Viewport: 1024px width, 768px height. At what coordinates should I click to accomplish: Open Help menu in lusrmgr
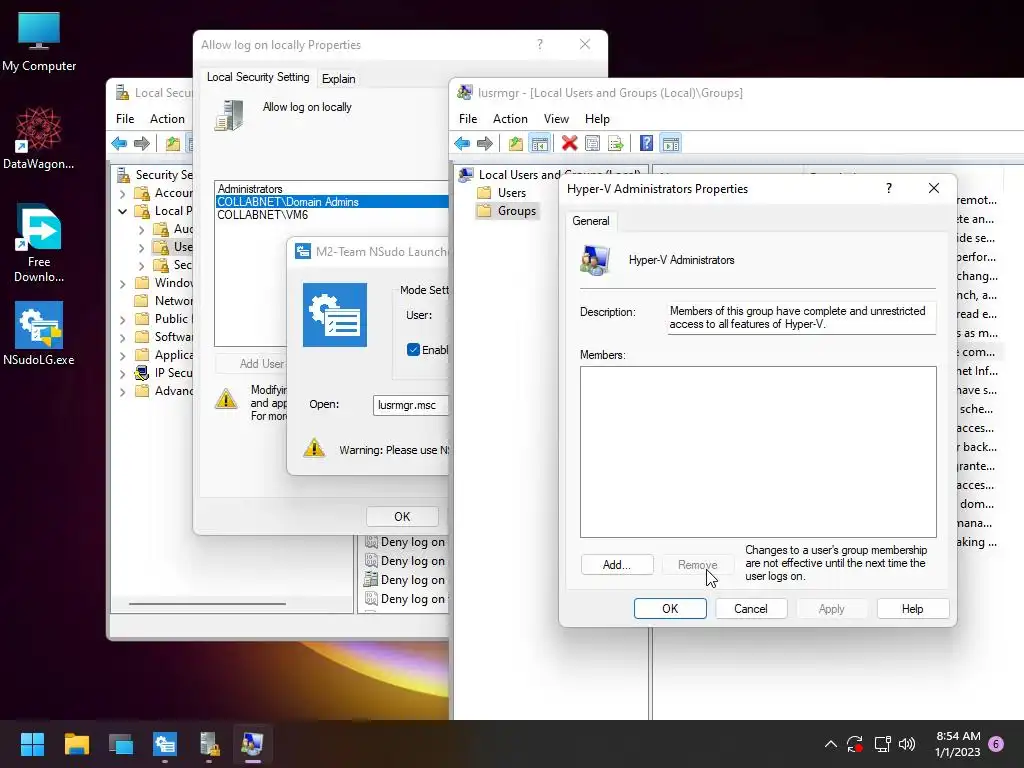597,118
